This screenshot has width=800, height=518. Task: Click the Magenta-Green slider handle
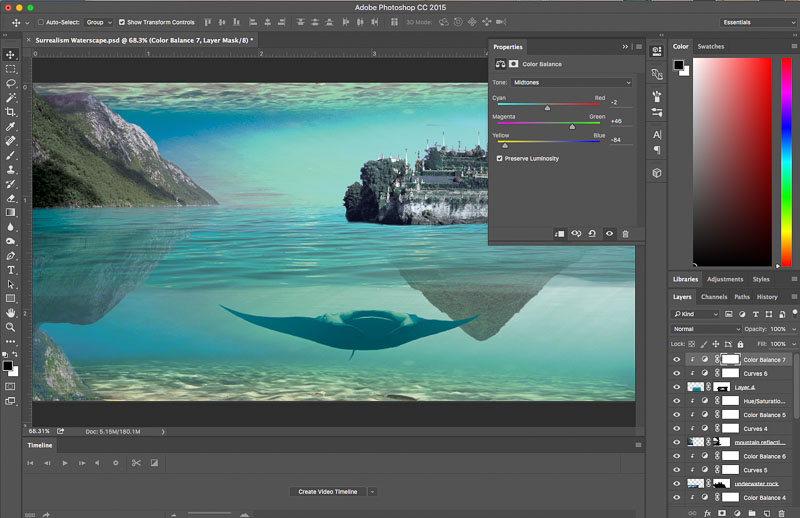tap(572, 127)
